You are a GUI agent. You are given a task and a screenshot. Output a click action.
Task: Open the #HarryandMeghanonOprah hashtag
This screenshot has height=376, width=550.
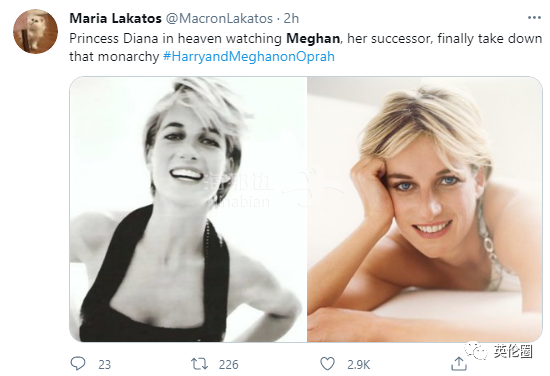click(249, 56)
